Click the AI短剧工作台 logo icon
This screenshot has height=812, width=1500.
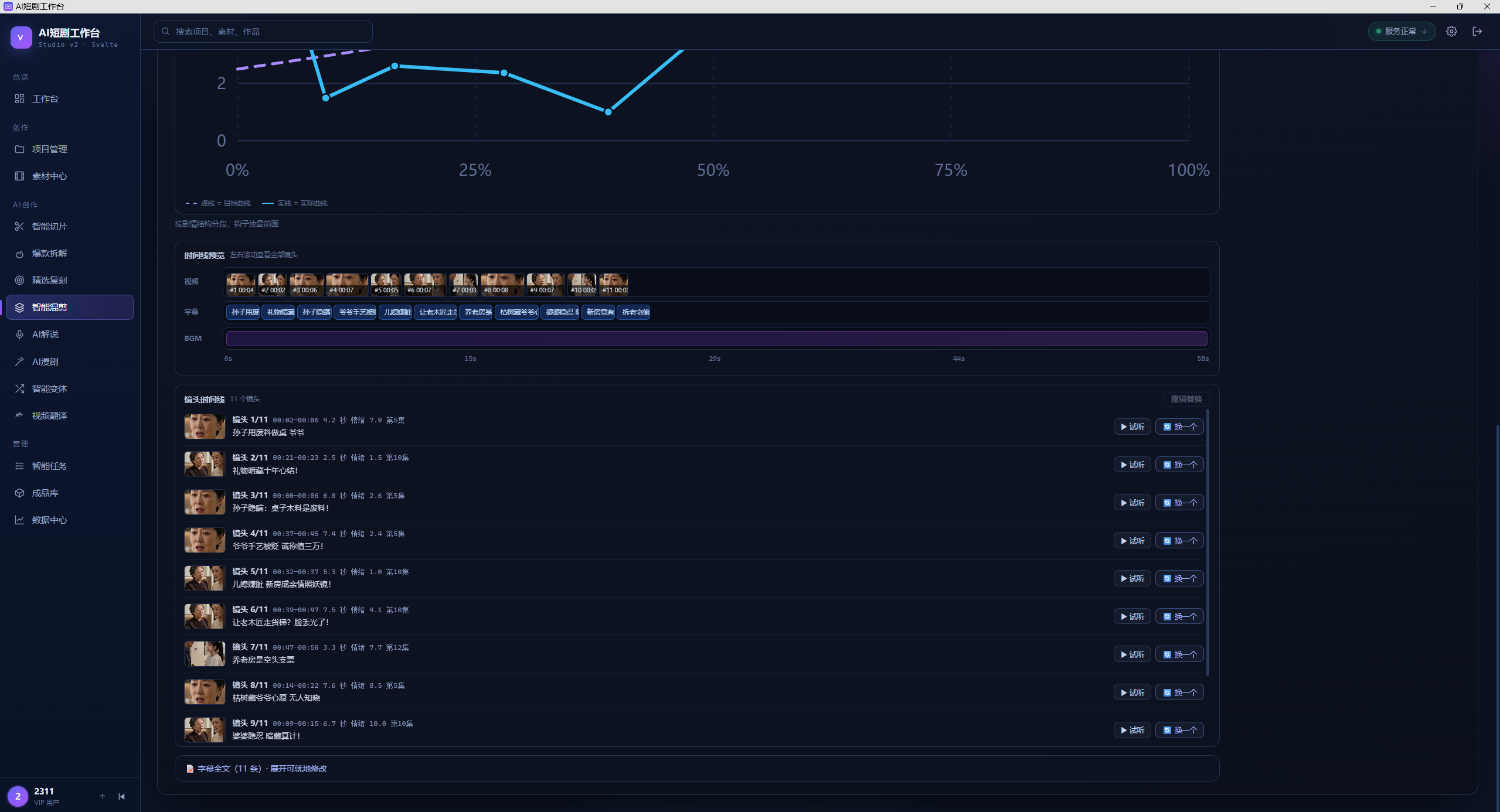coord(21,37)
